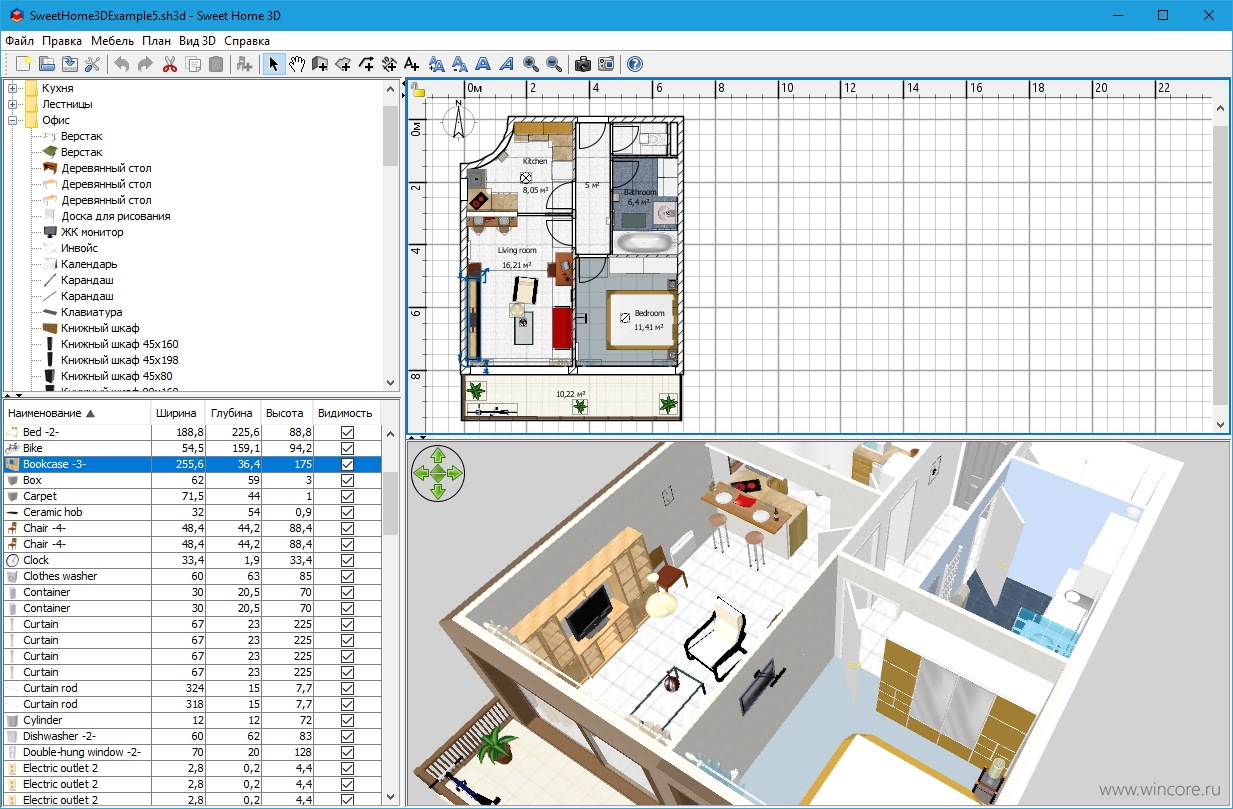Toggle visibility checkbox for Clock
Viewport: 1233px width, 809px height.
point(347,560)
